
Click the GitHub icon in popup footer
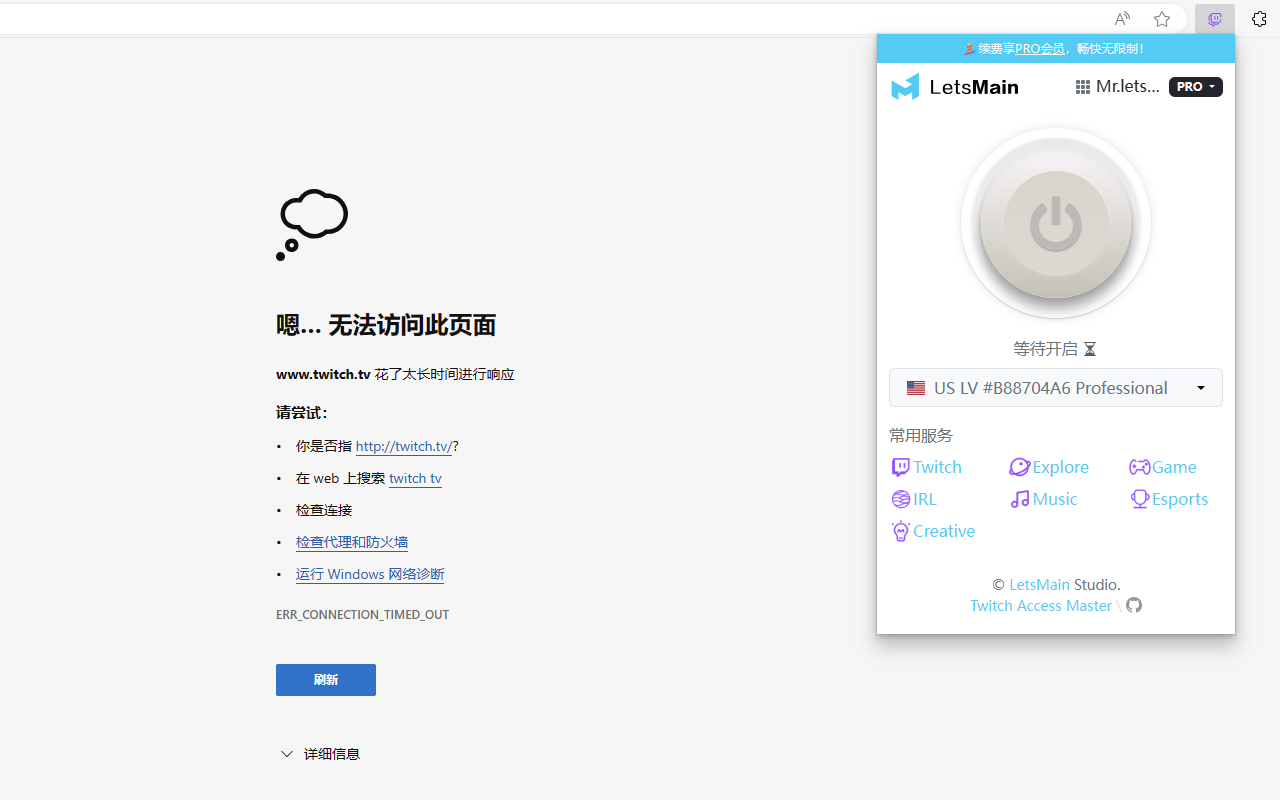click(1134, 605)
